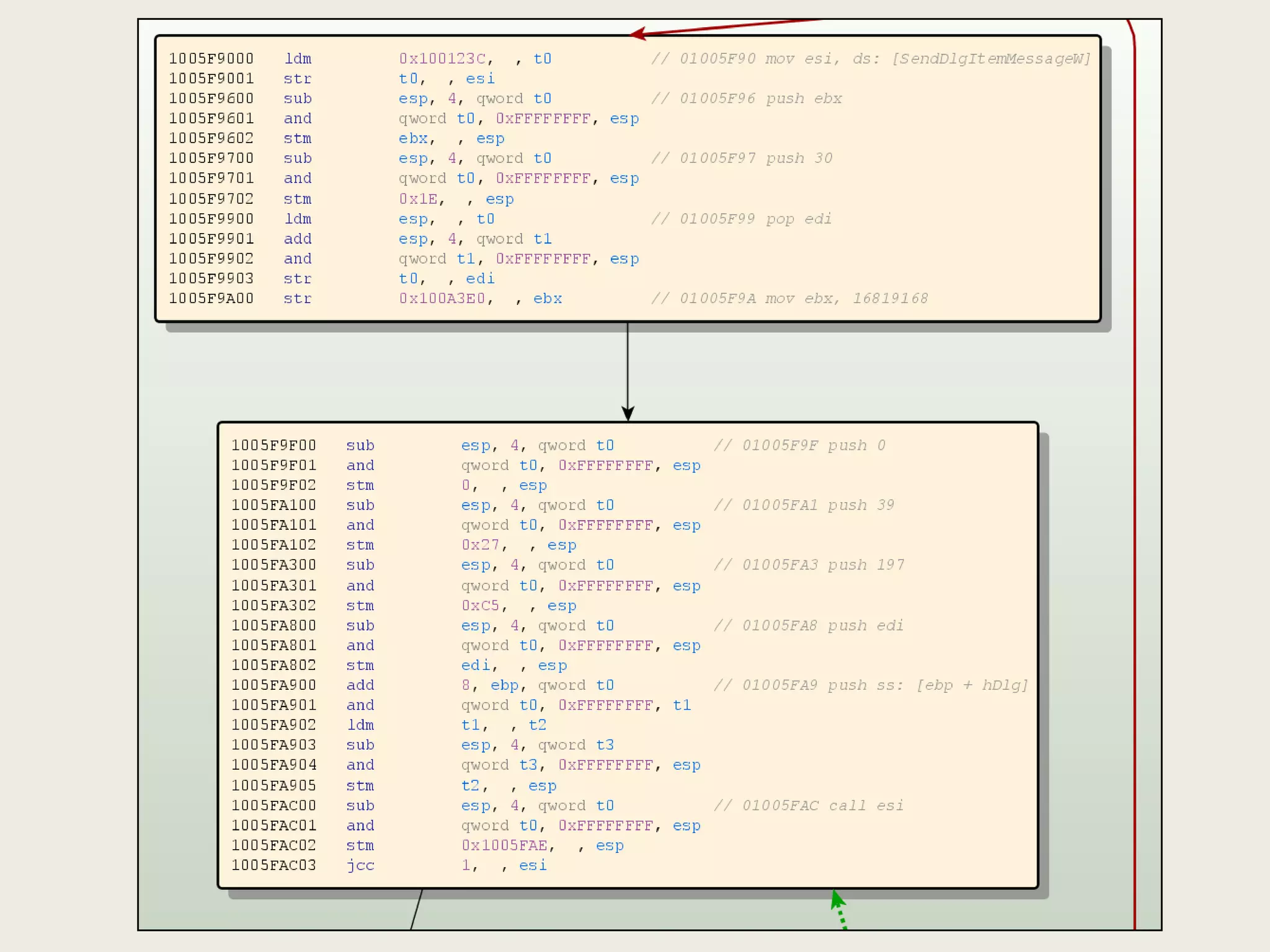Click the green dotted arrowhead at the bottom
Screen dimensions: 1270x952
837,899
